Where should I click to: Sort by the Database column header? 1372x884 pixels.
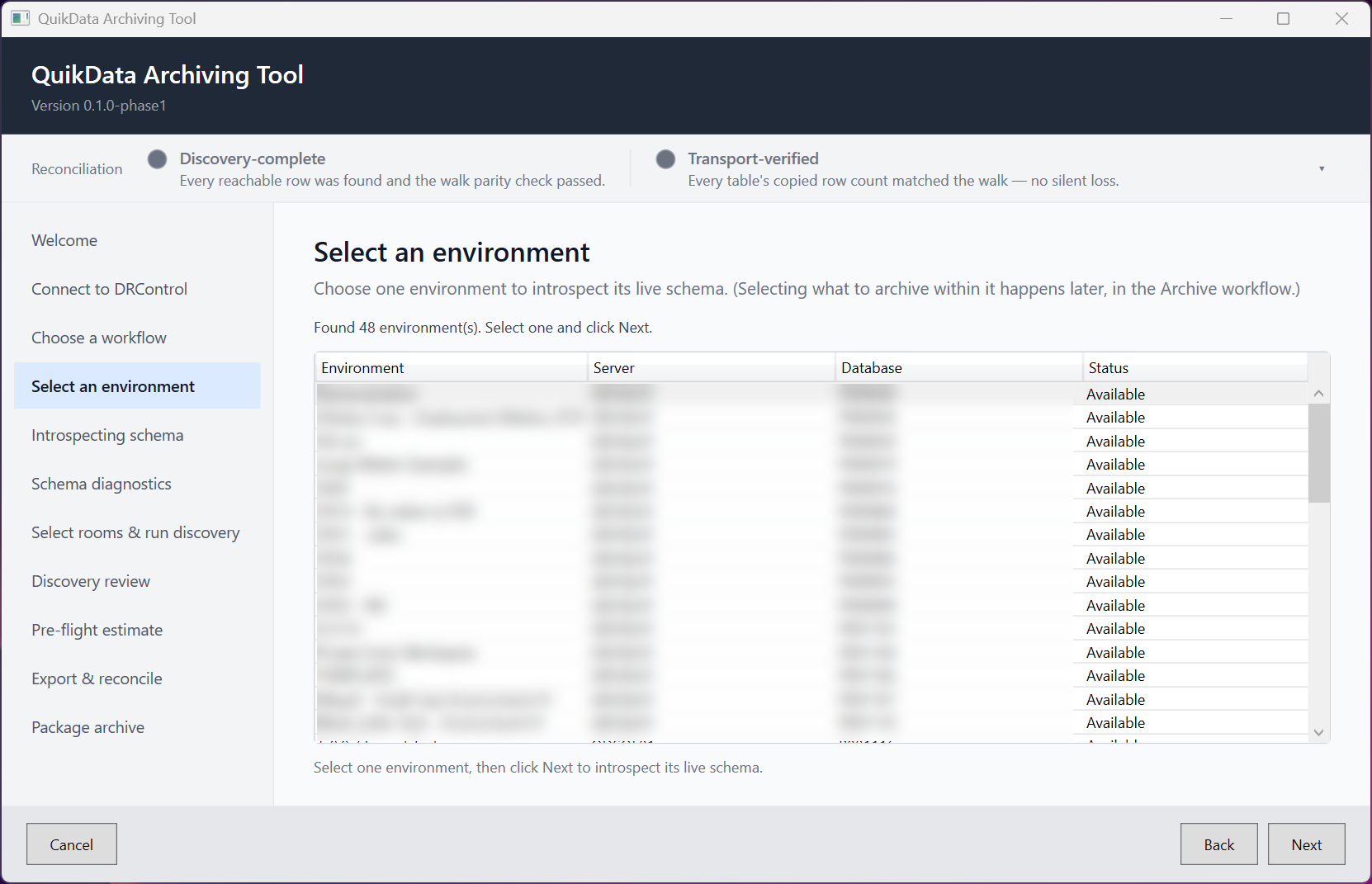[958, 368]
